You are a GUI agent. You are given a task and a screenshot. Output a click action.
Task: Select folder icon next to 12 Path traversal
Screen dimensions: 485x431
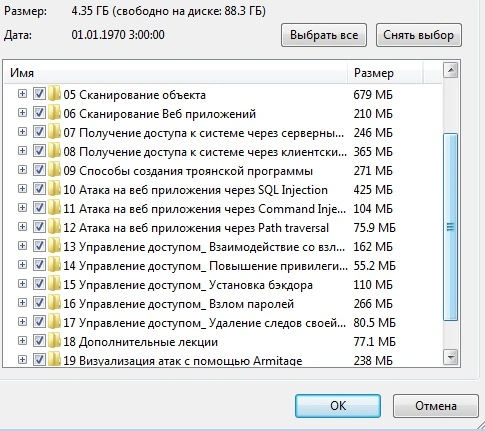[x=54, y=227]
